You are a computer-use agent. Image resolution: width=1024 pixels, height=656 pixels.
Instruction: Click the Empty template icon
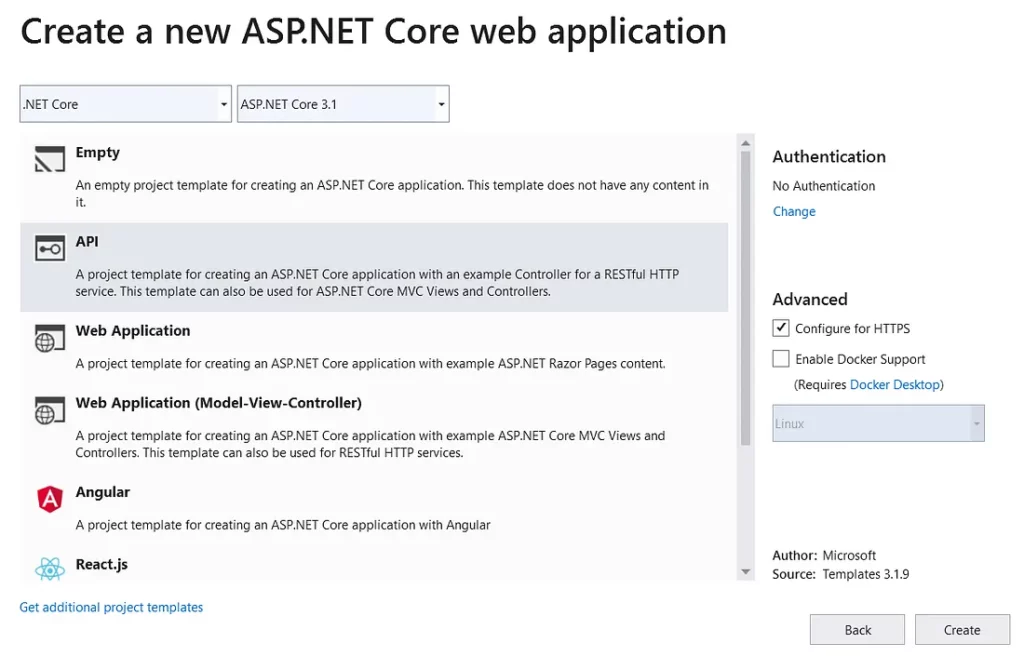click(x=50, y=159)
